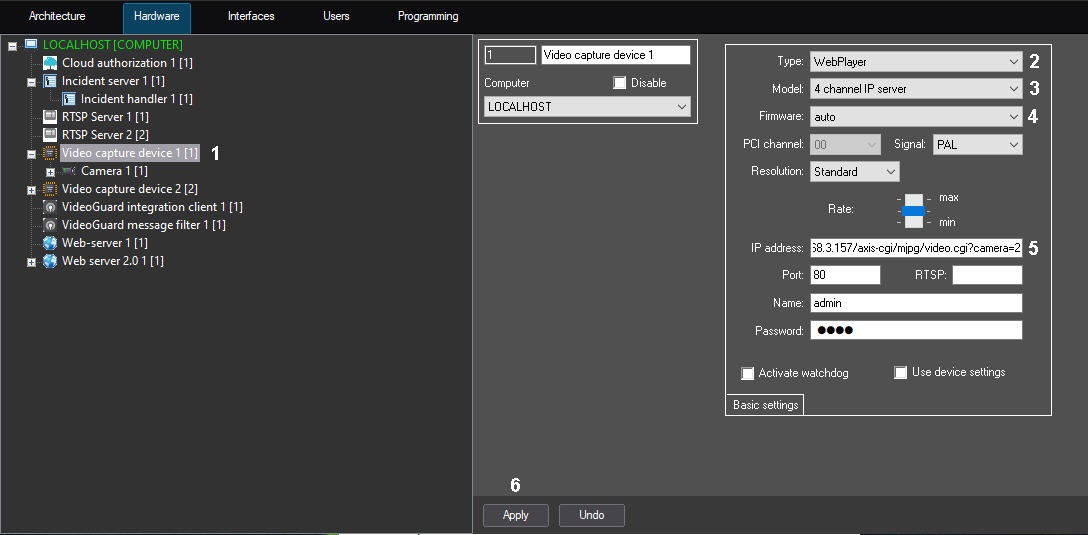Open the Computer dropdown showing LOCALHOST
Screen dimensions: 1088x535
(x=587, y=107)
